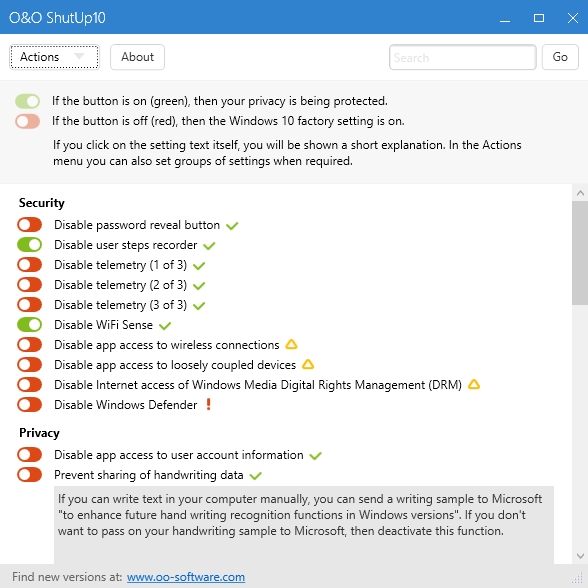The image size is (588, 588).
Task: Click yellow warning triangle beside loosely coupled devices
Action: tap(308, 364)
